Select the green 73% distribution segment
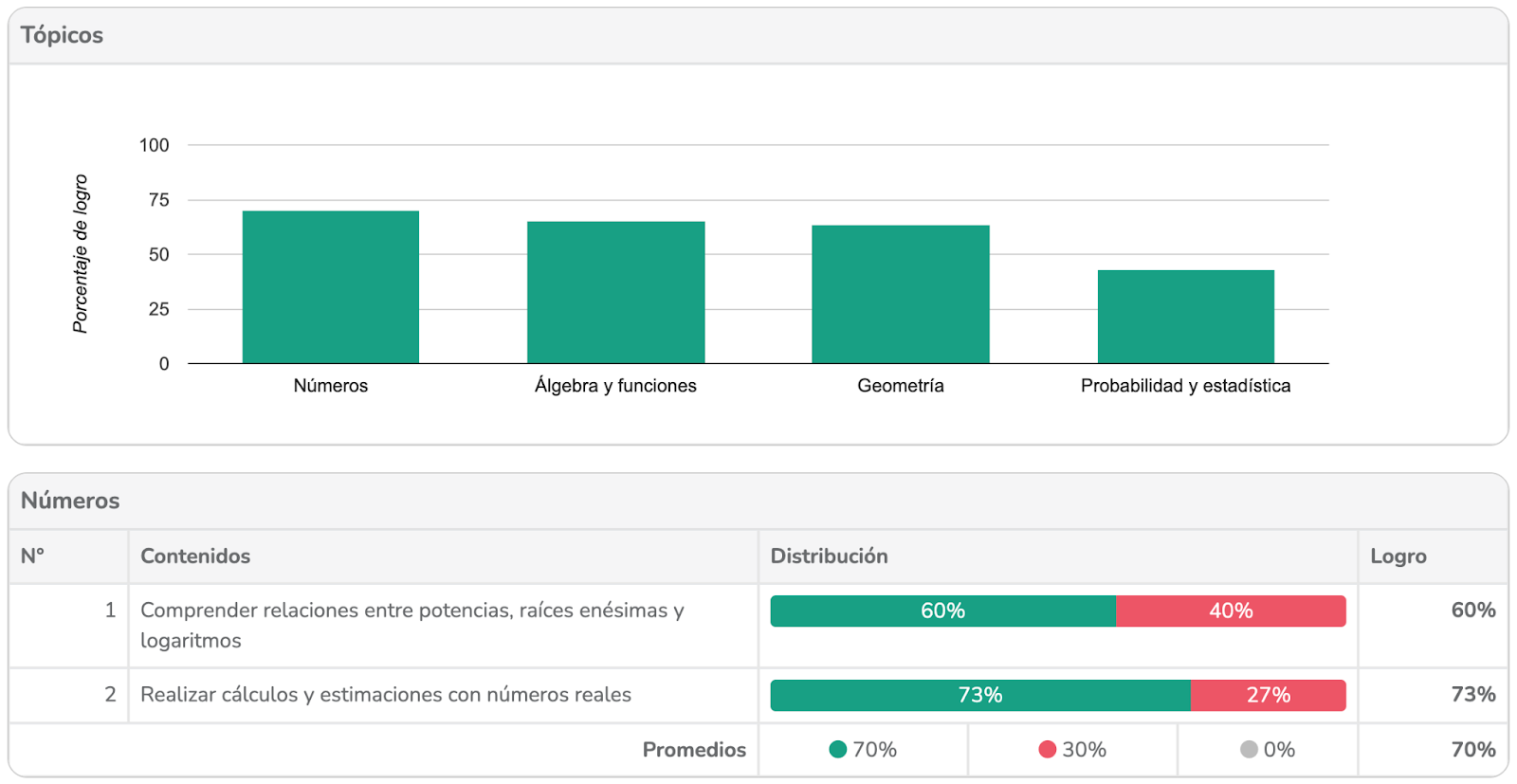 (979, 695)
